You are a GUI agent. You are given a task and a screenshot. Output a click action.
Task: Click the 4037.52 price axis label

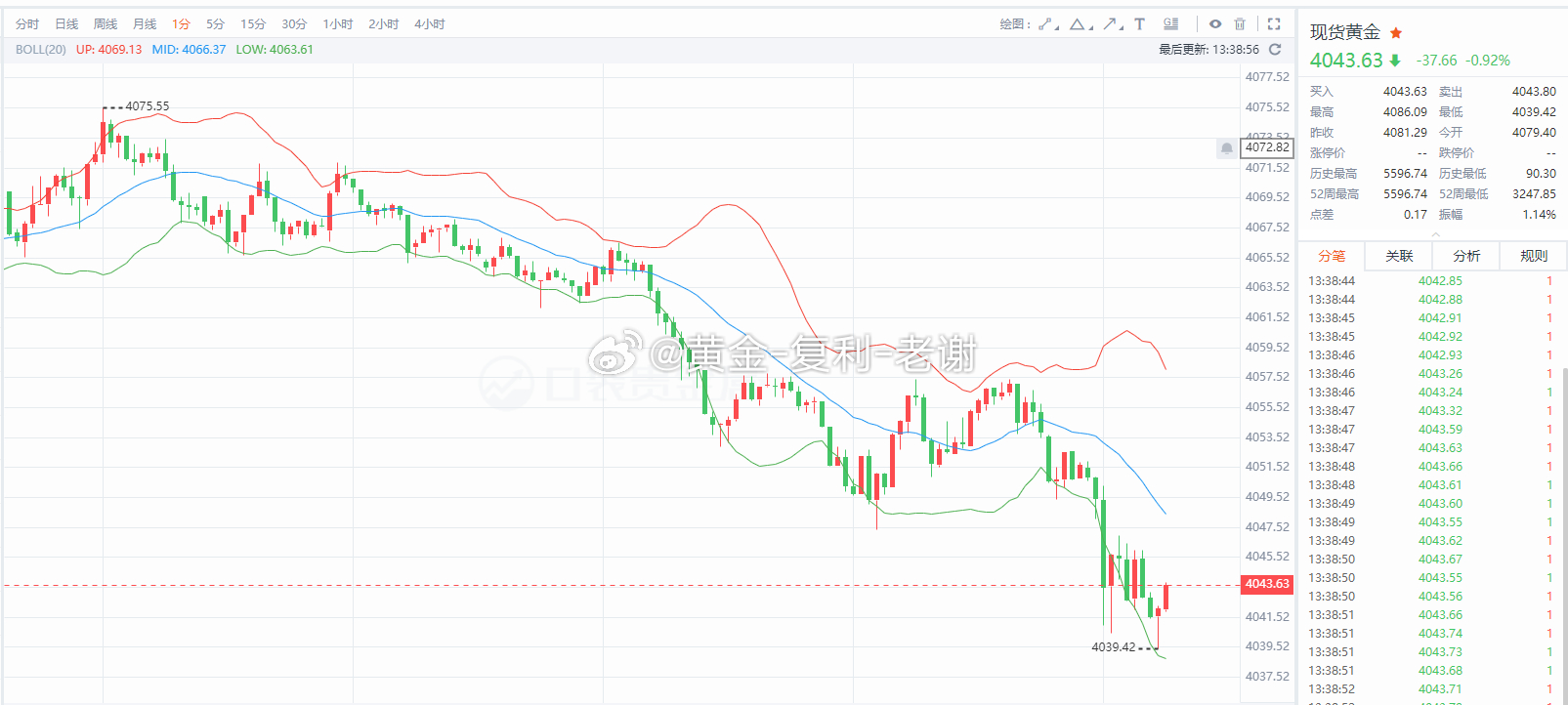pyautogui.click(x=1267, y=677)
